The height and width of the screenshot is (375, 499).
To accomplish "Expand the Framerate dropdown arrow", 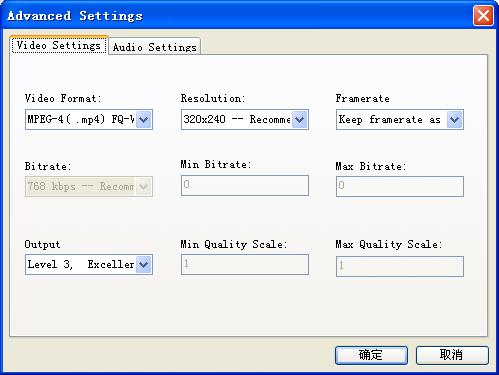I will pos(455,119).
